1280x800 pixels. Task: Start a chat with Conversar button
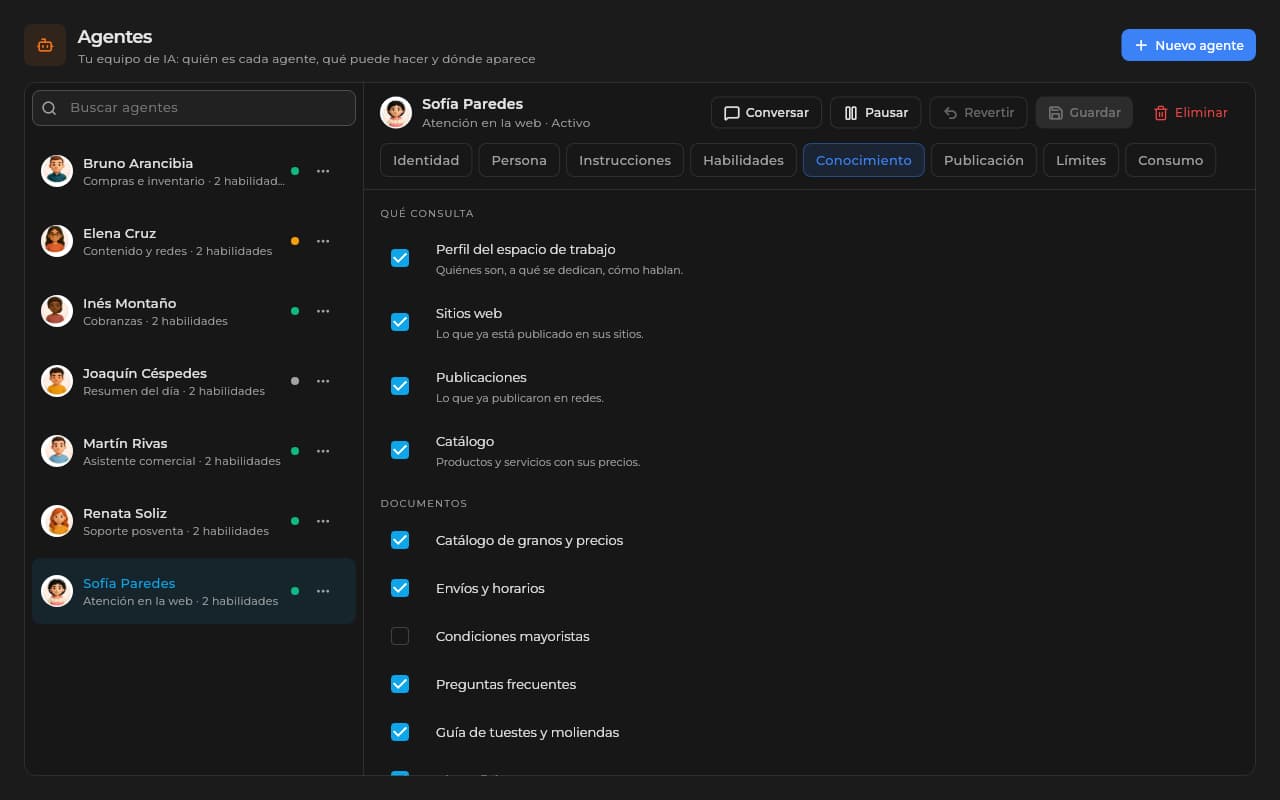(x=766, y=113)
